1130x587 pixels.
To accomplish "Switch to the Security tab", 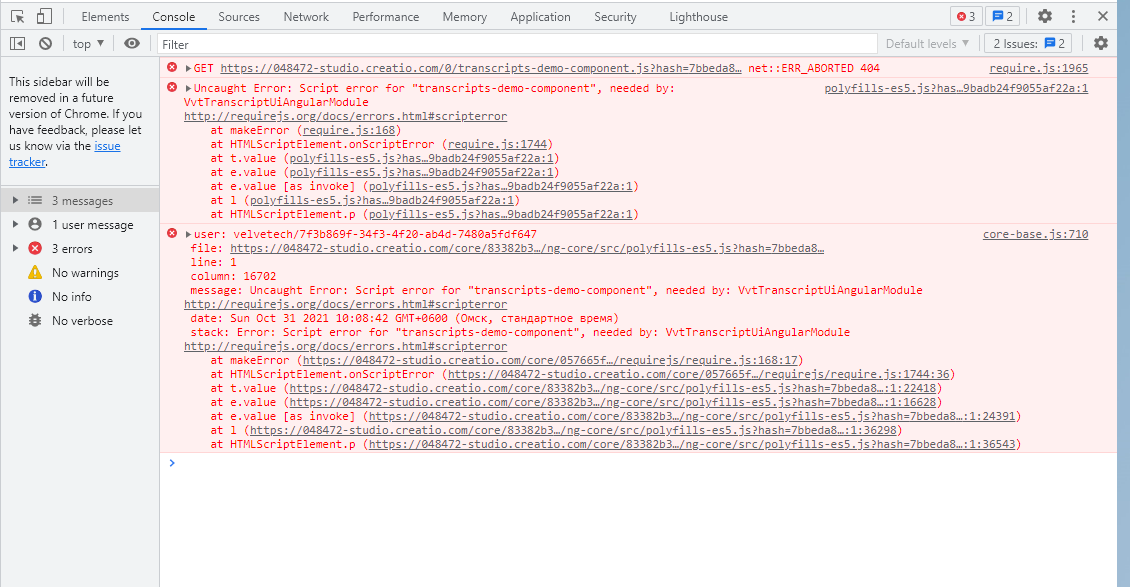I will point(615,17).
